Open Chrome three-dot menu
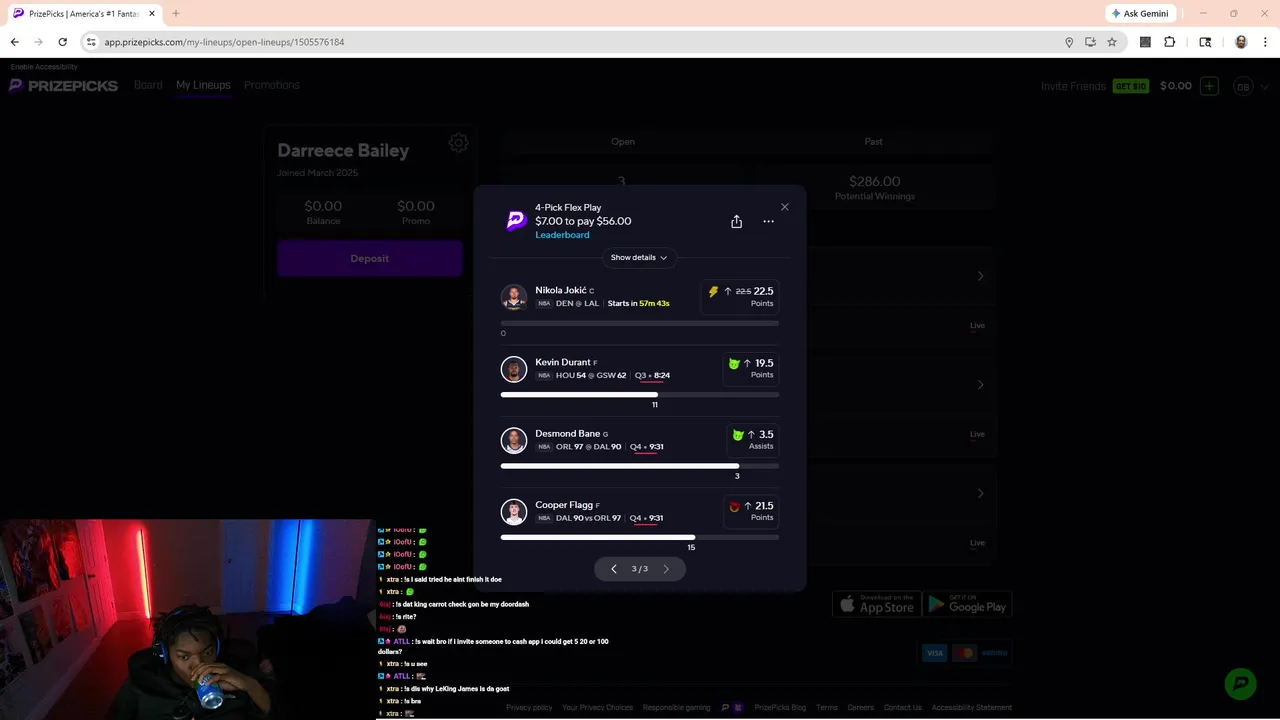The height and width of the screenshot is (720, 1280). (1265, 42)
